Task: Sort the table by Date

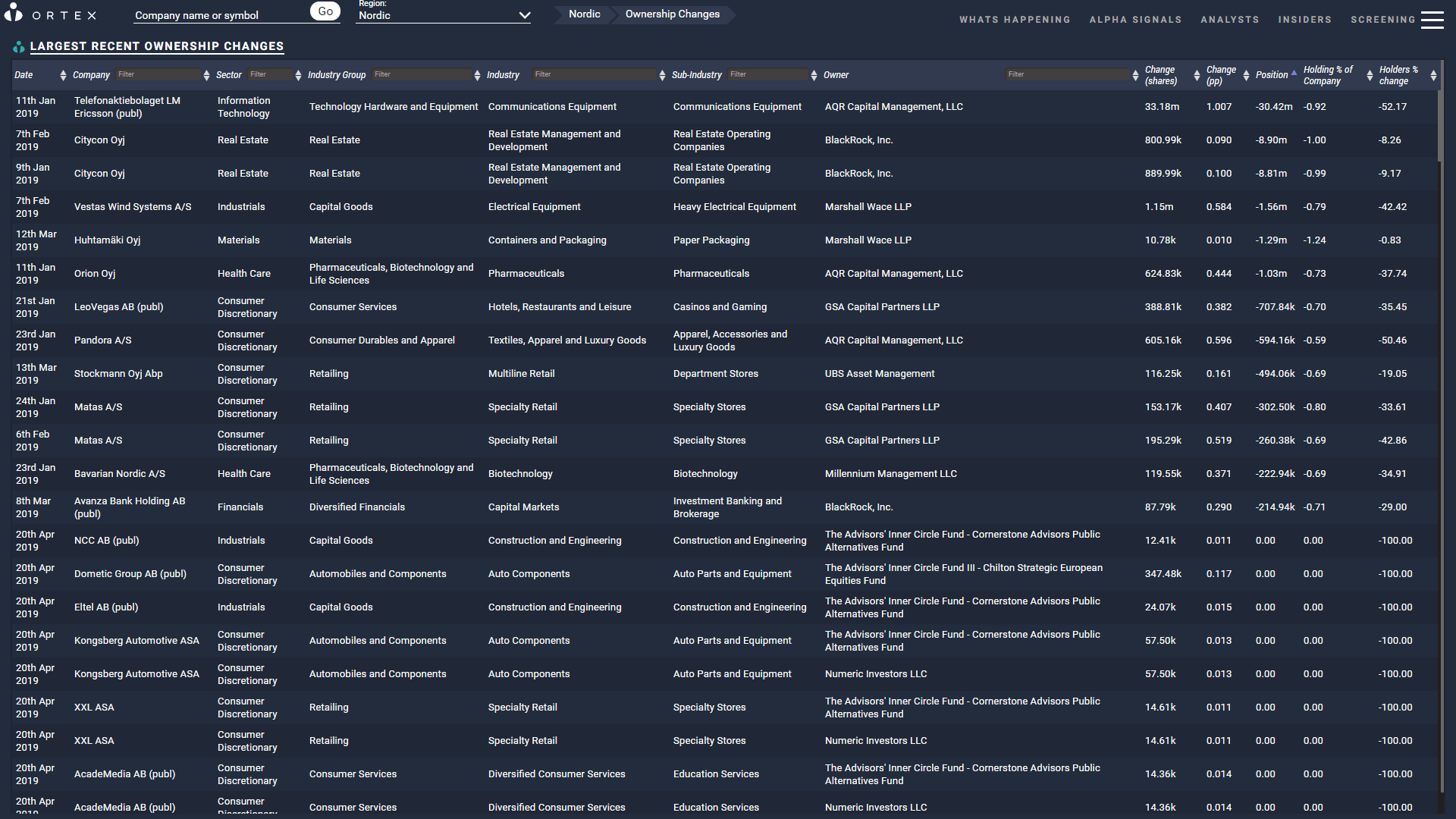Action: click(x=62, y=75)
